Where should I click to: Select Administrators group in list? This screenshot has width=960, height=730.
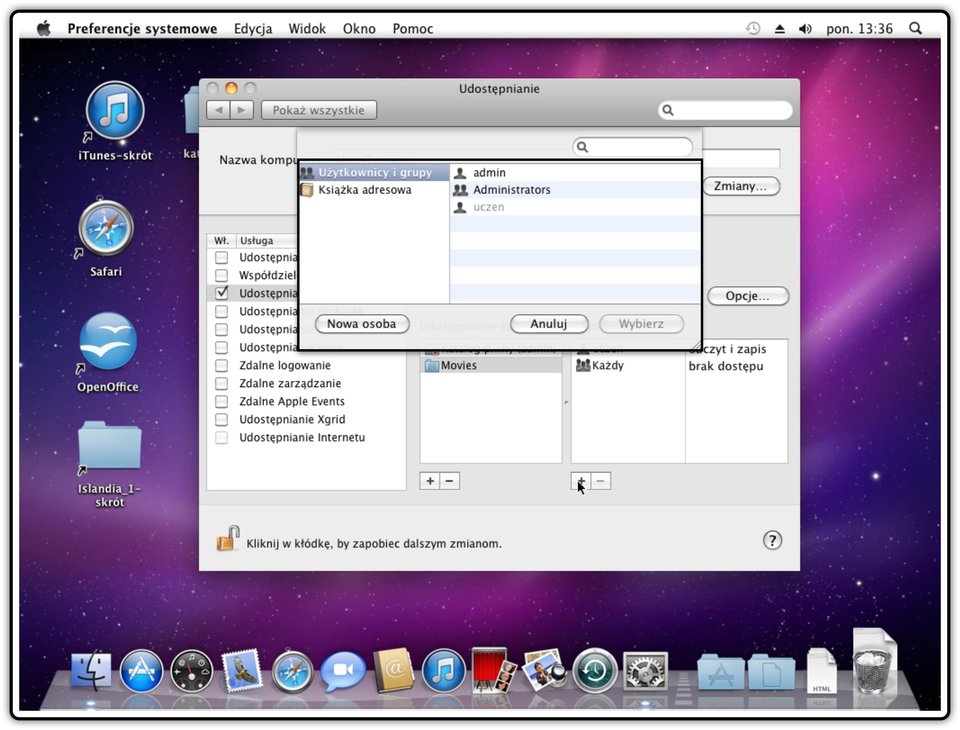coord(575,190)
